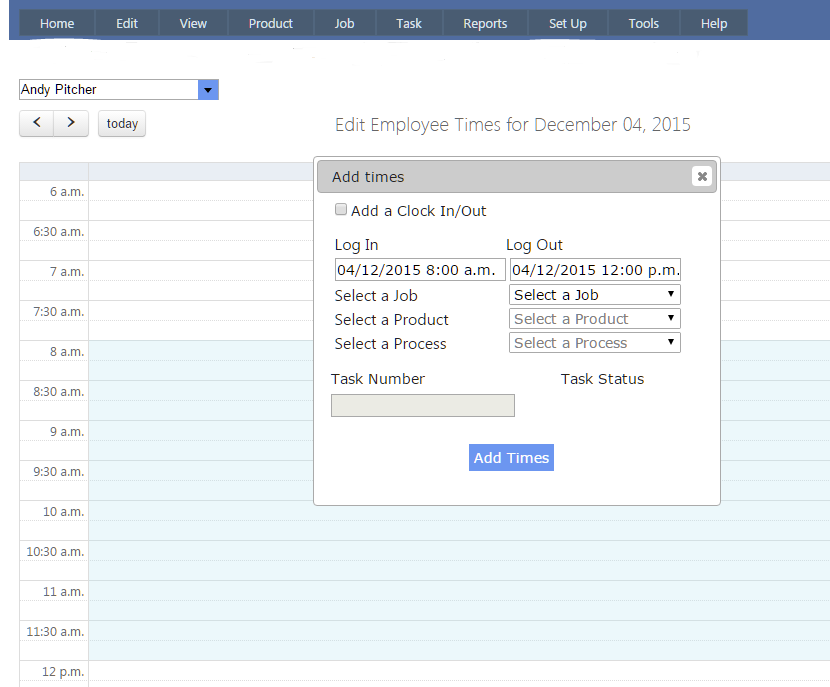Click the Log In time field
This screenshot has width=830, height=687.
coord(420,270)
